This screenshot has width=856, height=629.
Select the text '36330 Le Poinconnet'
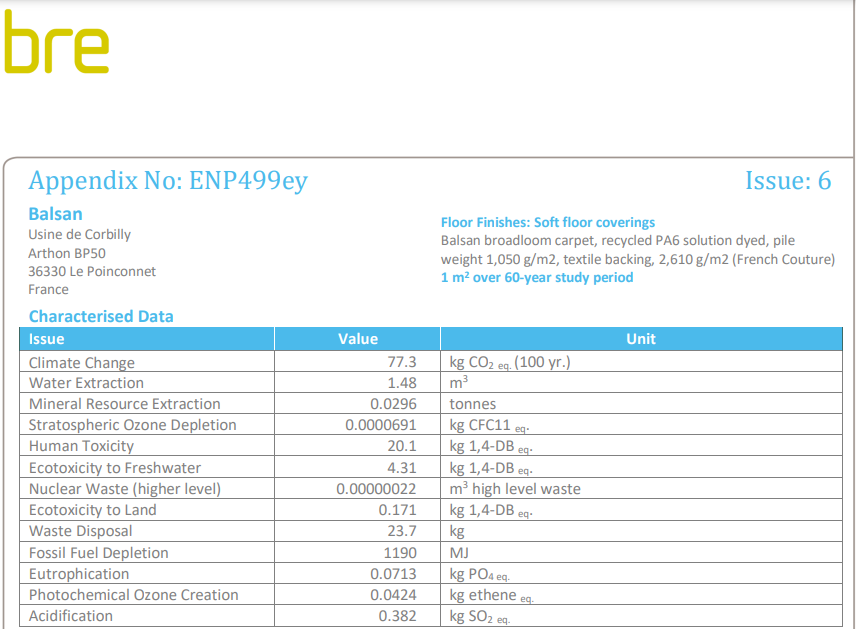[92, 271]
